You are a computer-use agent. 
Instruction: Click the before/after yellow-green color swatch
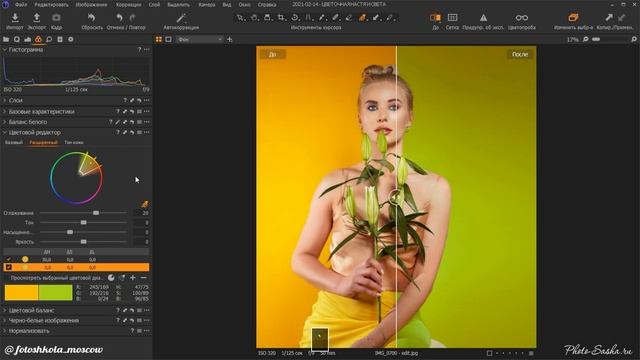pos(38,293)
